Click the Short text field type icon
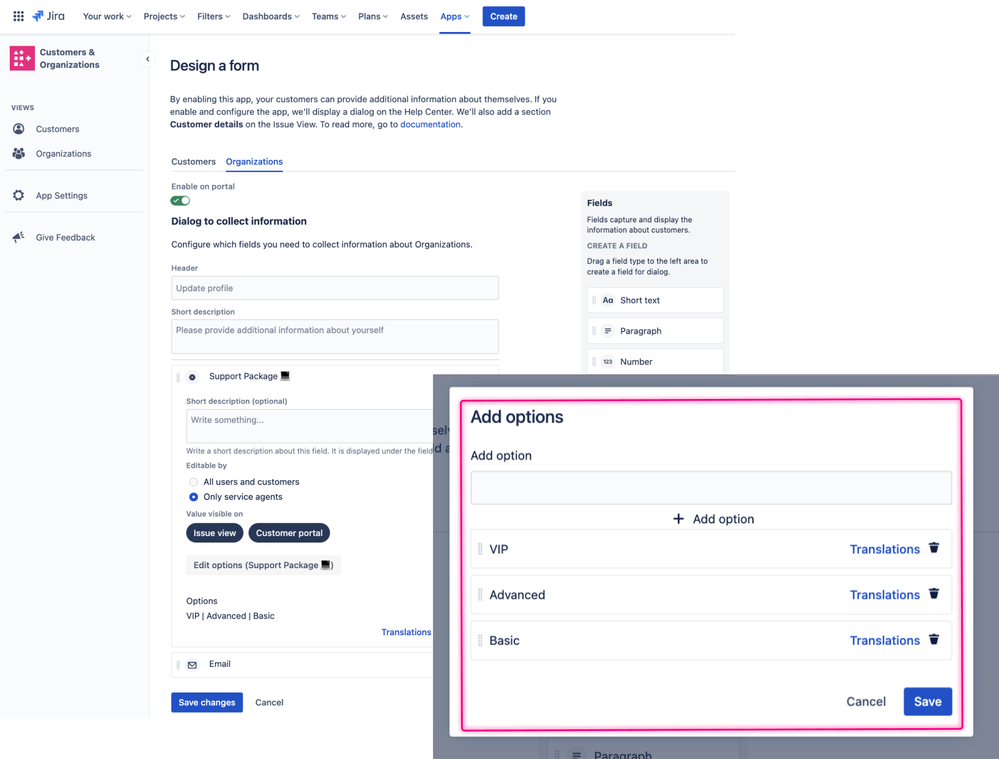 pyautogui.click(x=608, y=300)
